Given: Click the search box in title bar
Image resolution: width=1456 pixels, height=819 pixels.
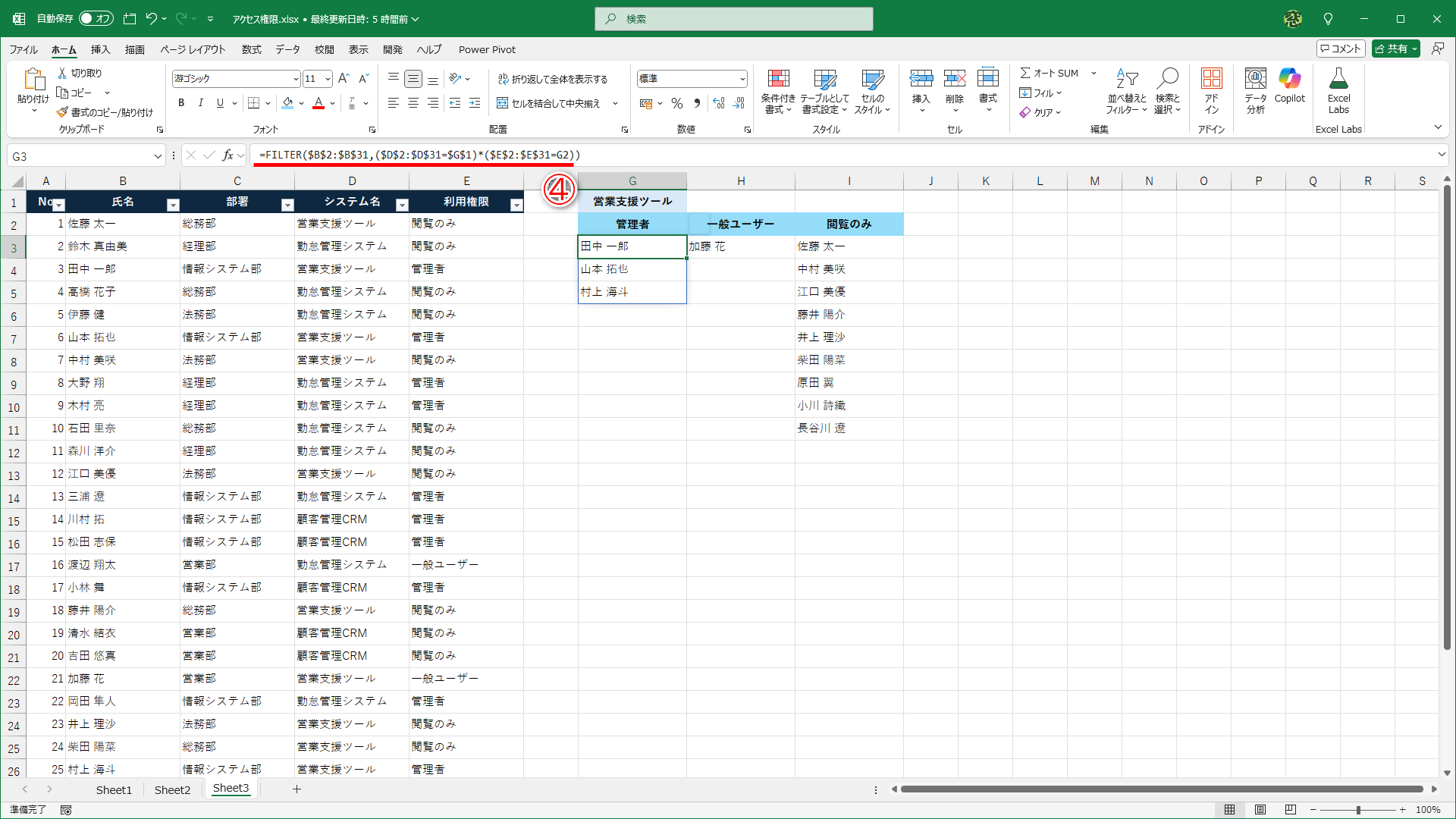Looking at the screenshot, I should tap(733, 19).
